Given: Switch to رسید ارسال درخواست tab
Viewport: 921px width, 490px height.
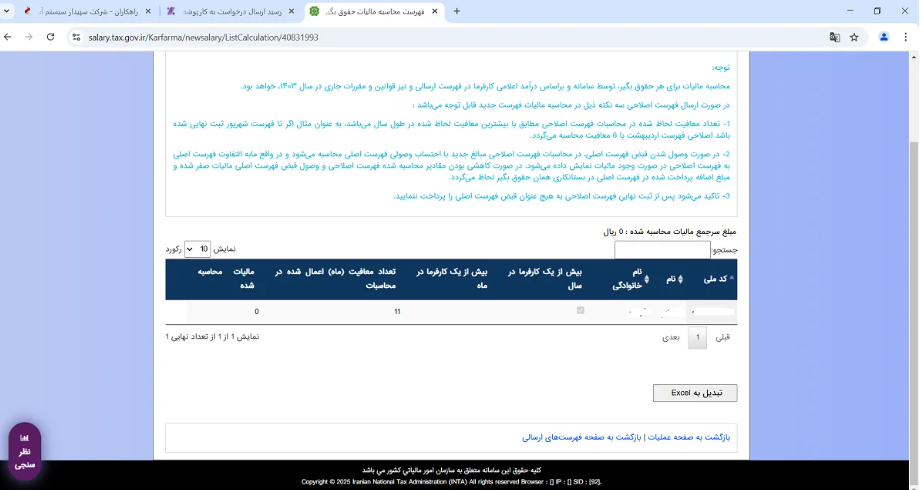Looking at the screenshot, I should (x=229, y=12).
